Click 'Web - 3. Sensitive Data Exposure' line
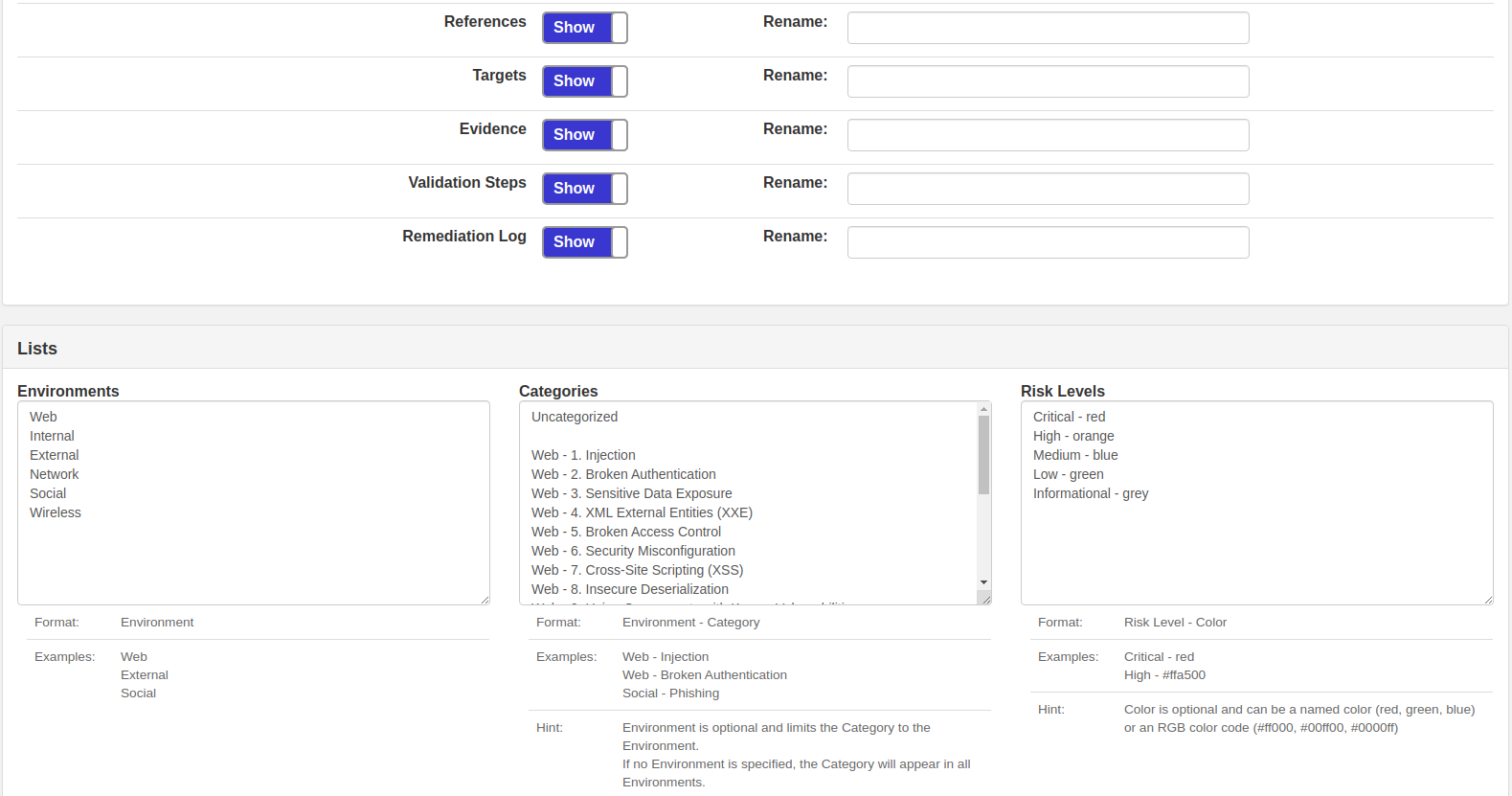This screenshot has height=796, width=1512. 632,493
